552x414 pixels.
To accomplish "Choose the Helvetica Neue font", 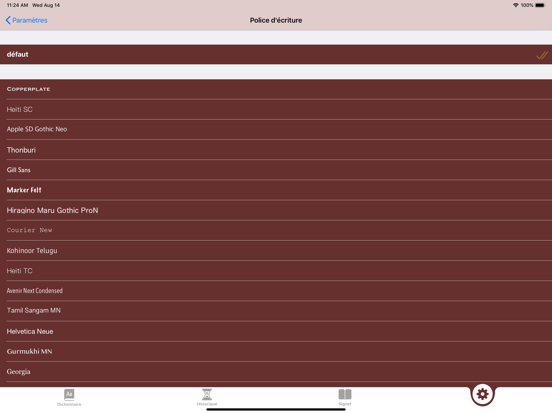I will 276,332.
